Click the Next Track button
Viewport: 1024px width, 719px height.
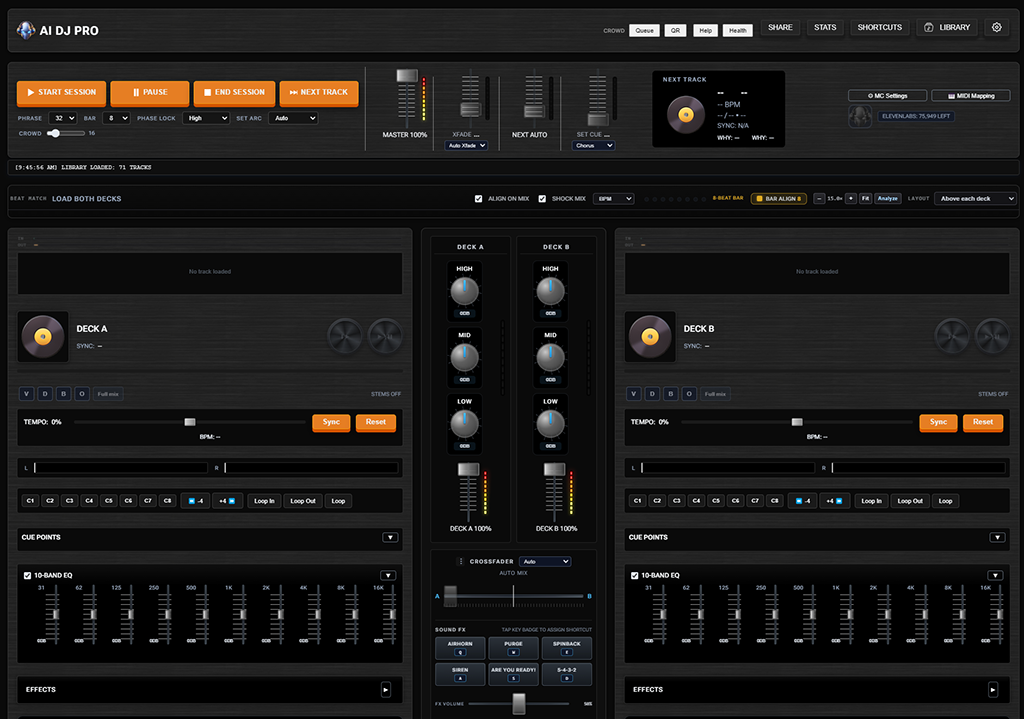319,93
